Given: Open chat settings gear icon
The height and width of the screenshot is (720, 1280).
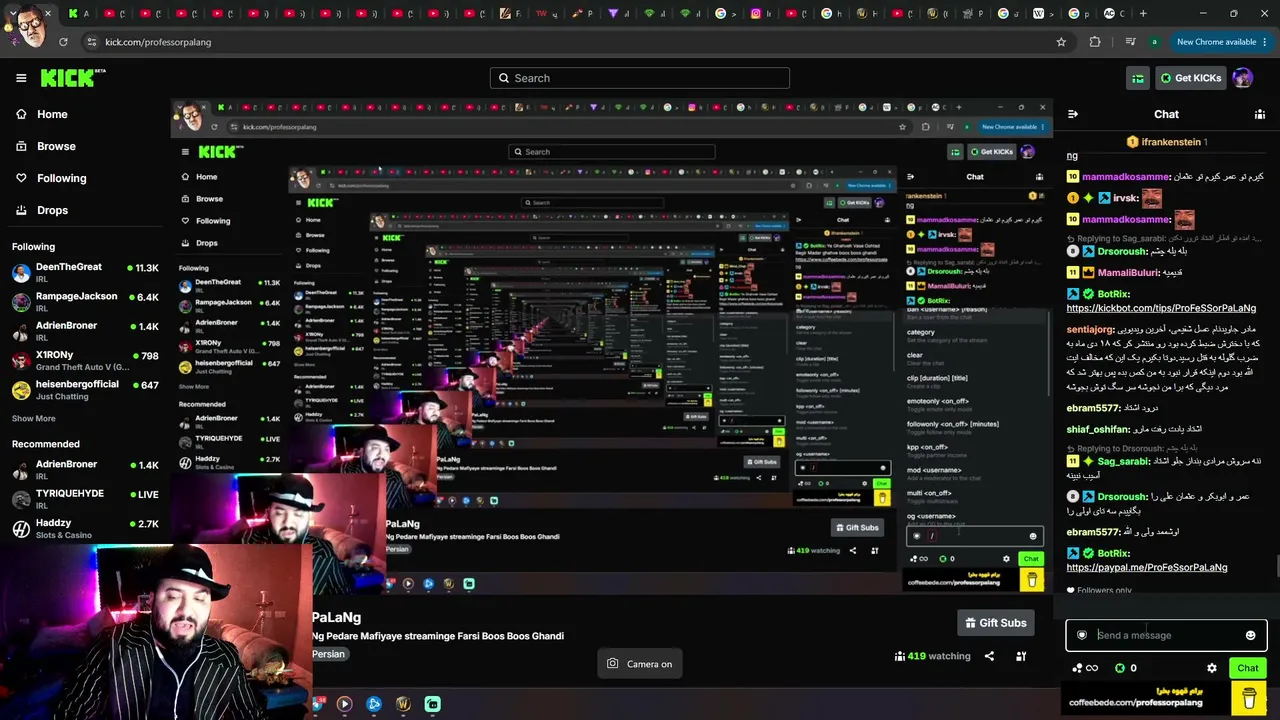Looking at the screenshot, I should [x=1212, y=668].
